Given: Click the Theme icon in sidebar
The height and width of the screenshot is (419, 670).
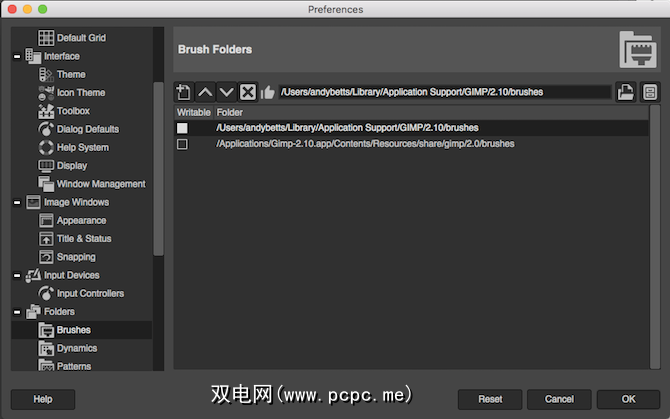Looking at the screenshot, I should [x=46, y=74].
